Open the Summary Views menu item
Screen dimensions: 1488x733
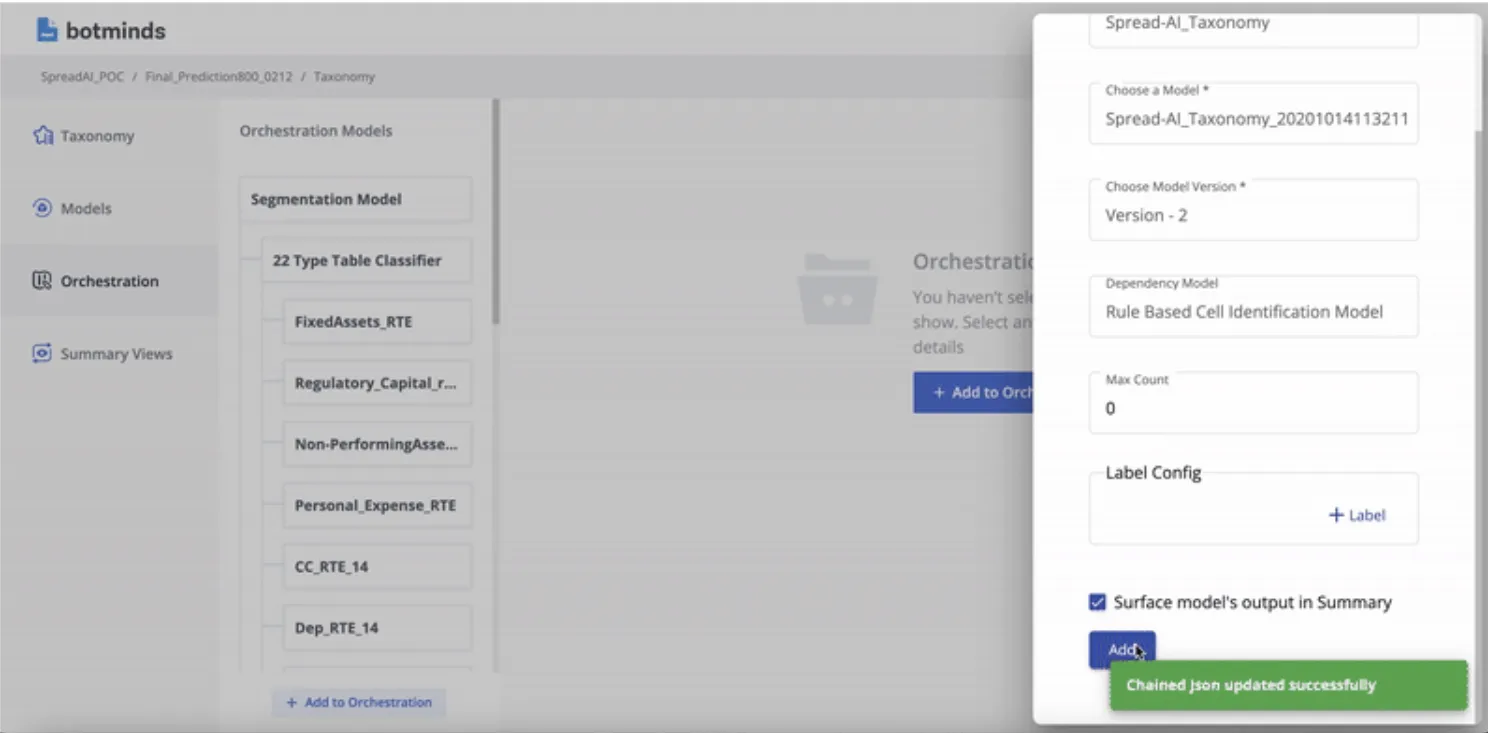pos(108,354)
